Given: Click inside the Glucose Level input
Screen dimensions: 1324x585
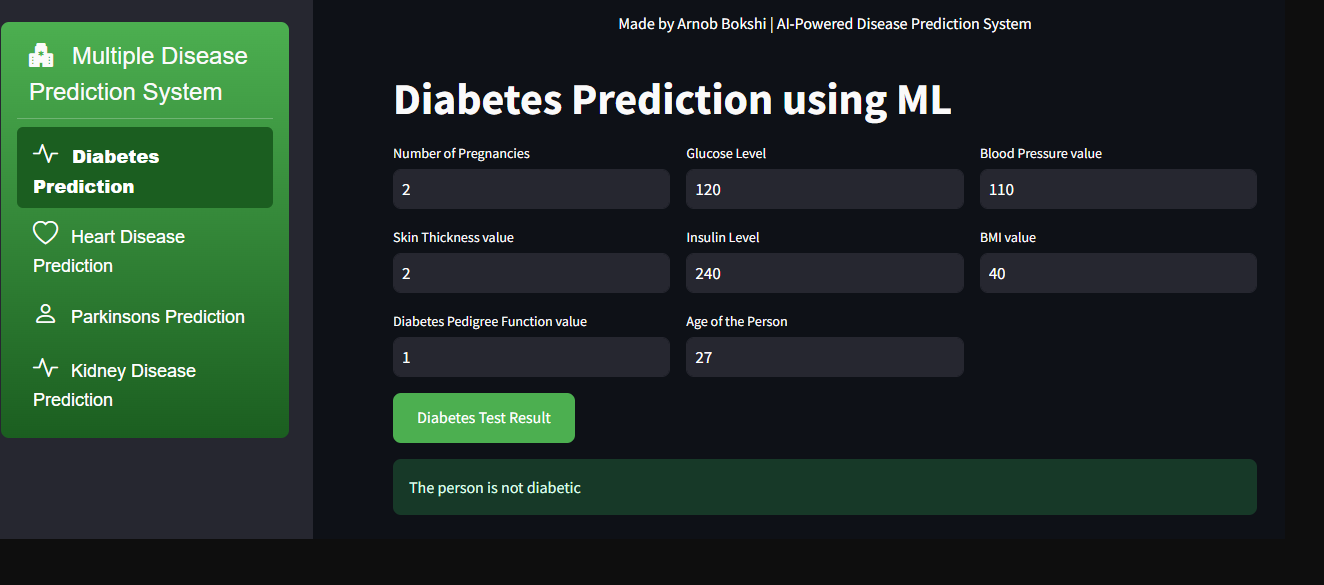Looking at the screenshot, I should click(x=825, y=189).
